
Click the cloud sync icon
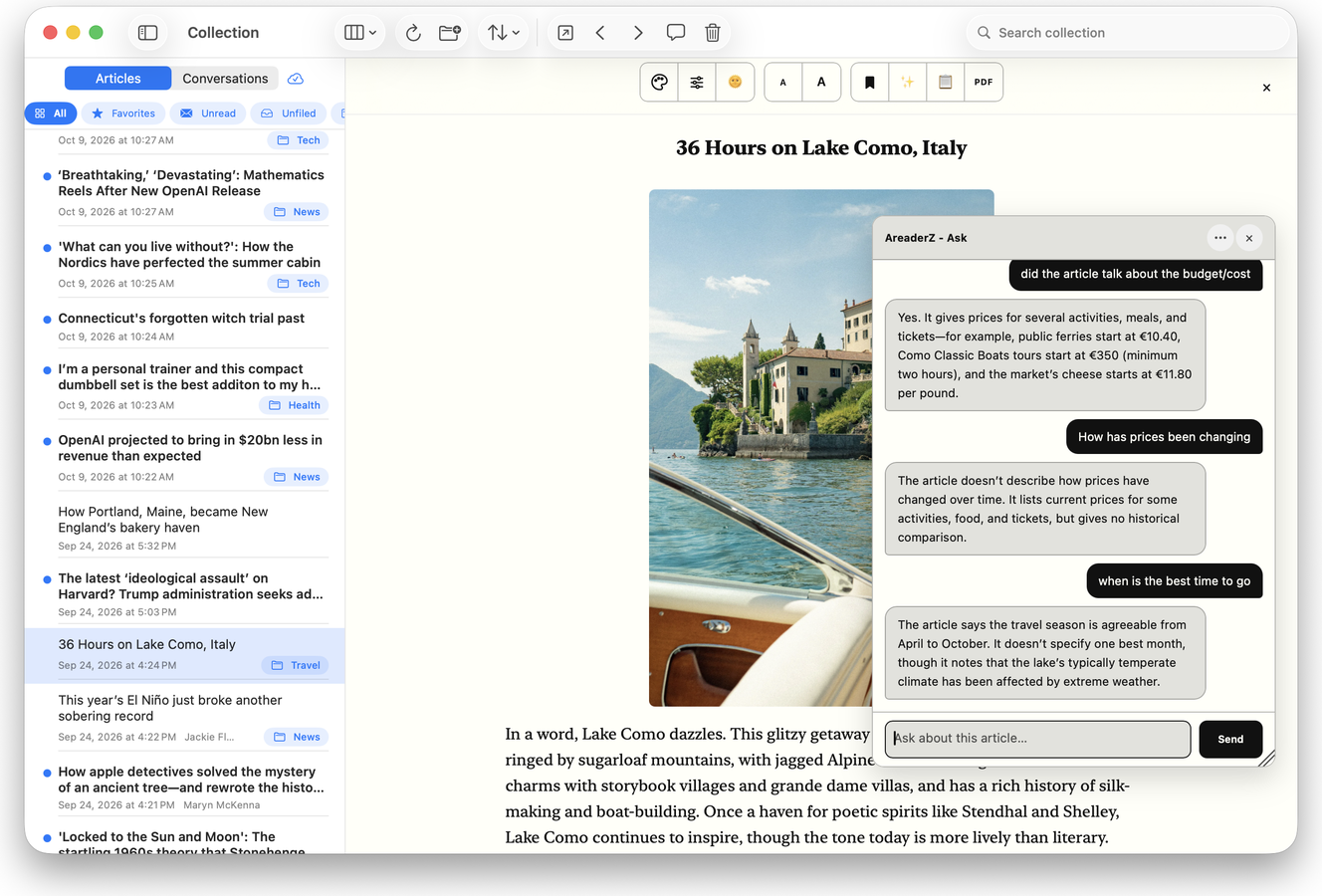296,79
